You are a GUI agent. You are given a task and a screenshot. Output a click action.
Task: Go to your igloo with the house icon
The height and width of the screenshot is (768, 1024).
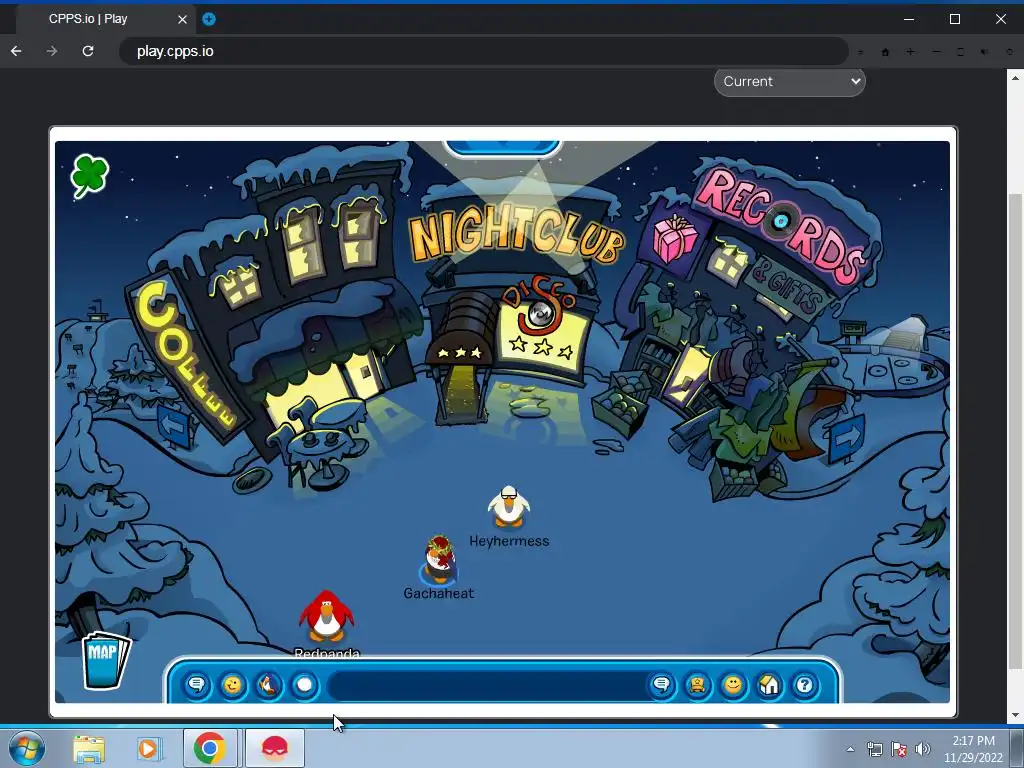(769, 685)
